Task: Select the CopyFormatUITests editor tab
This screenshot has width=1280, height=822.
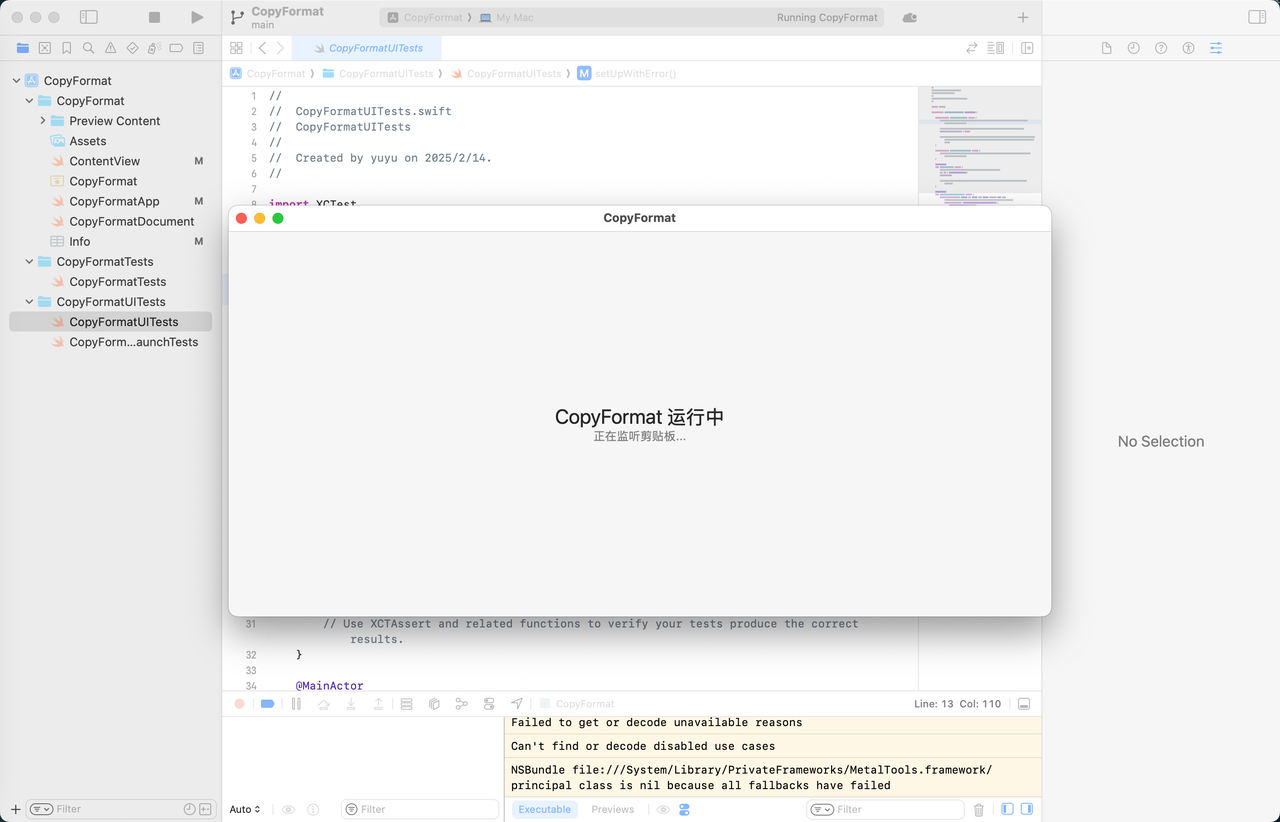Action: click(x=367, y=48)
